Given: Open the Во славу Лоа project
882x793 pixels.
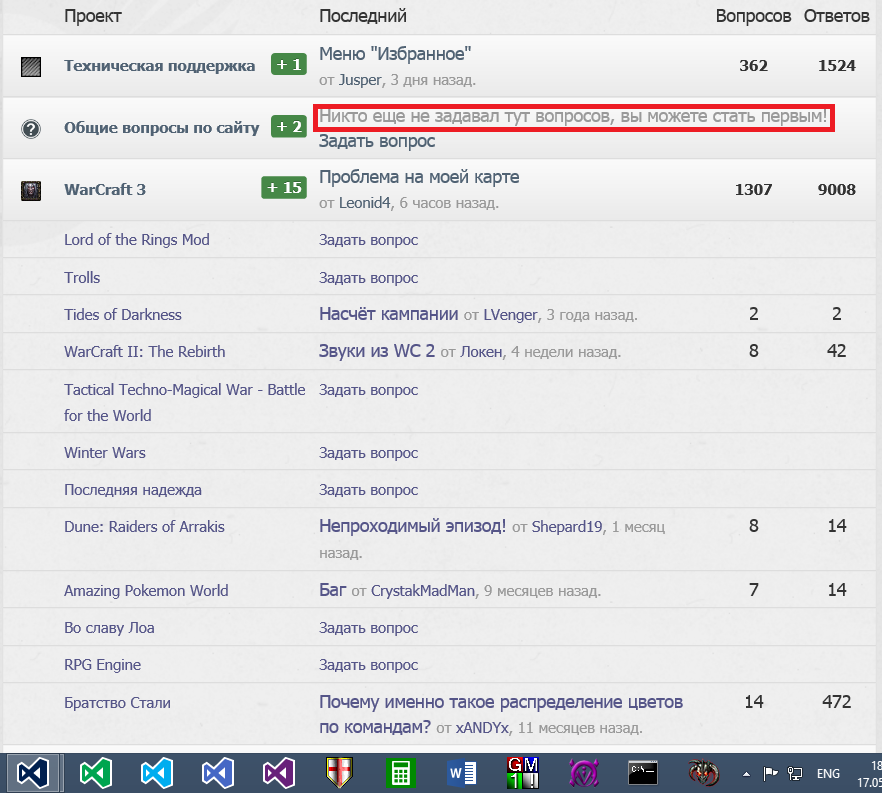Looking at the screenshot, I should (109, 628).
